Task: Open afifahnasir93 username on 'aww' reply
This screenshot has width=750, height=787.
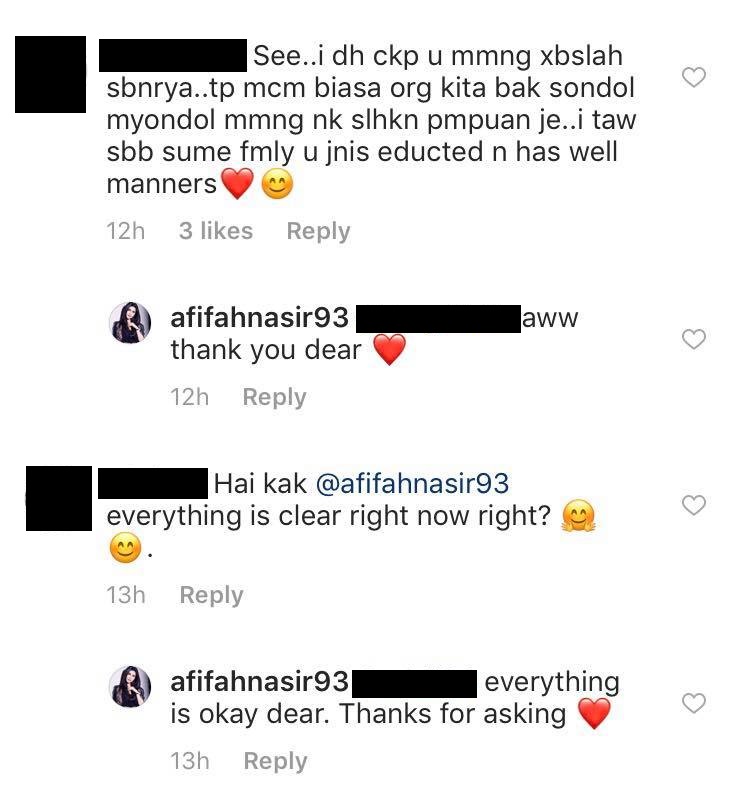Action: click(260, 318)
